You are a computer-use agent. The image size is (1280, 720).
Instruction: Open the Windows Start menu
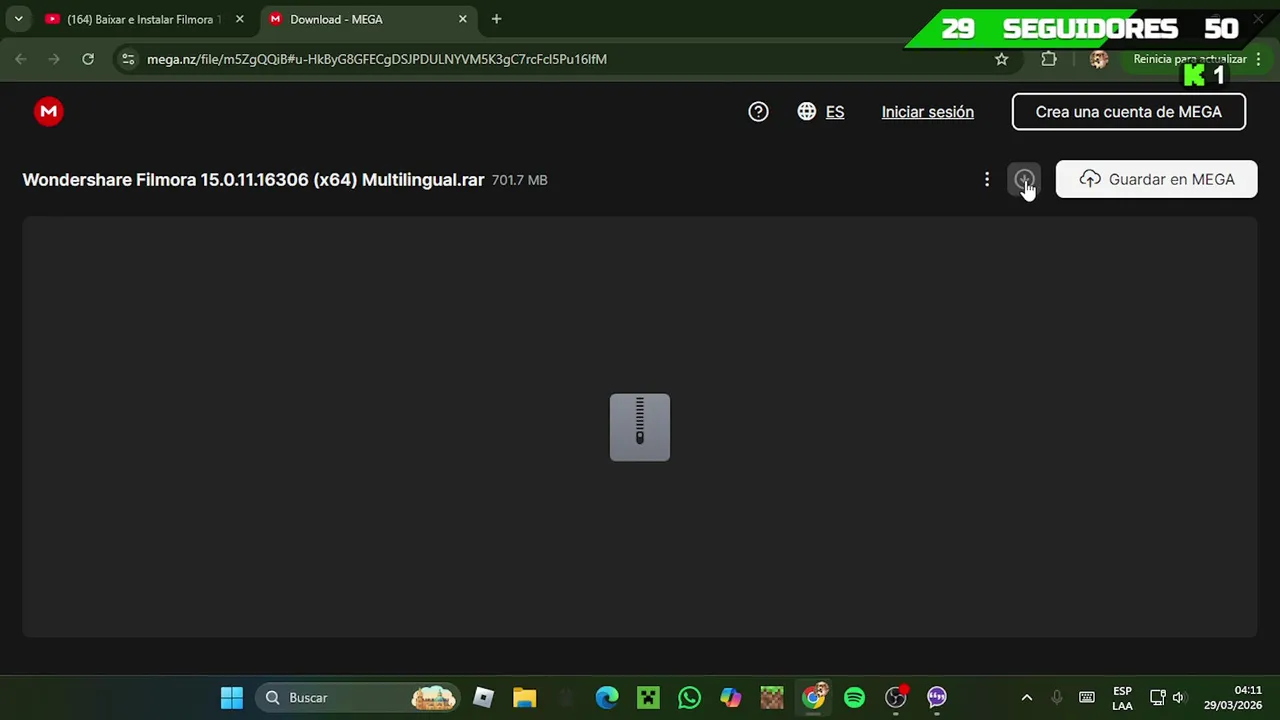point(231,697)
